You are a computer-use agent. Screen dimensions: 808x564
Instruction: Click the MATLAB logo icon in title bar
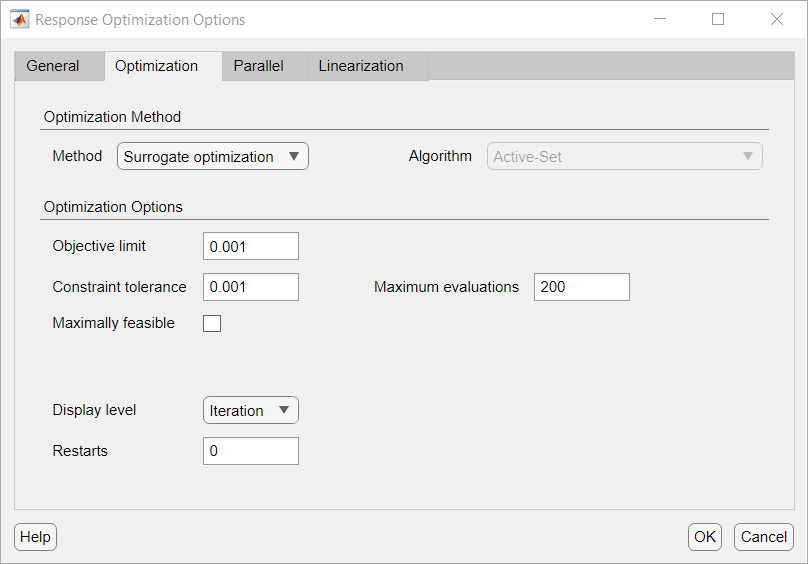(x=19, y=20)
